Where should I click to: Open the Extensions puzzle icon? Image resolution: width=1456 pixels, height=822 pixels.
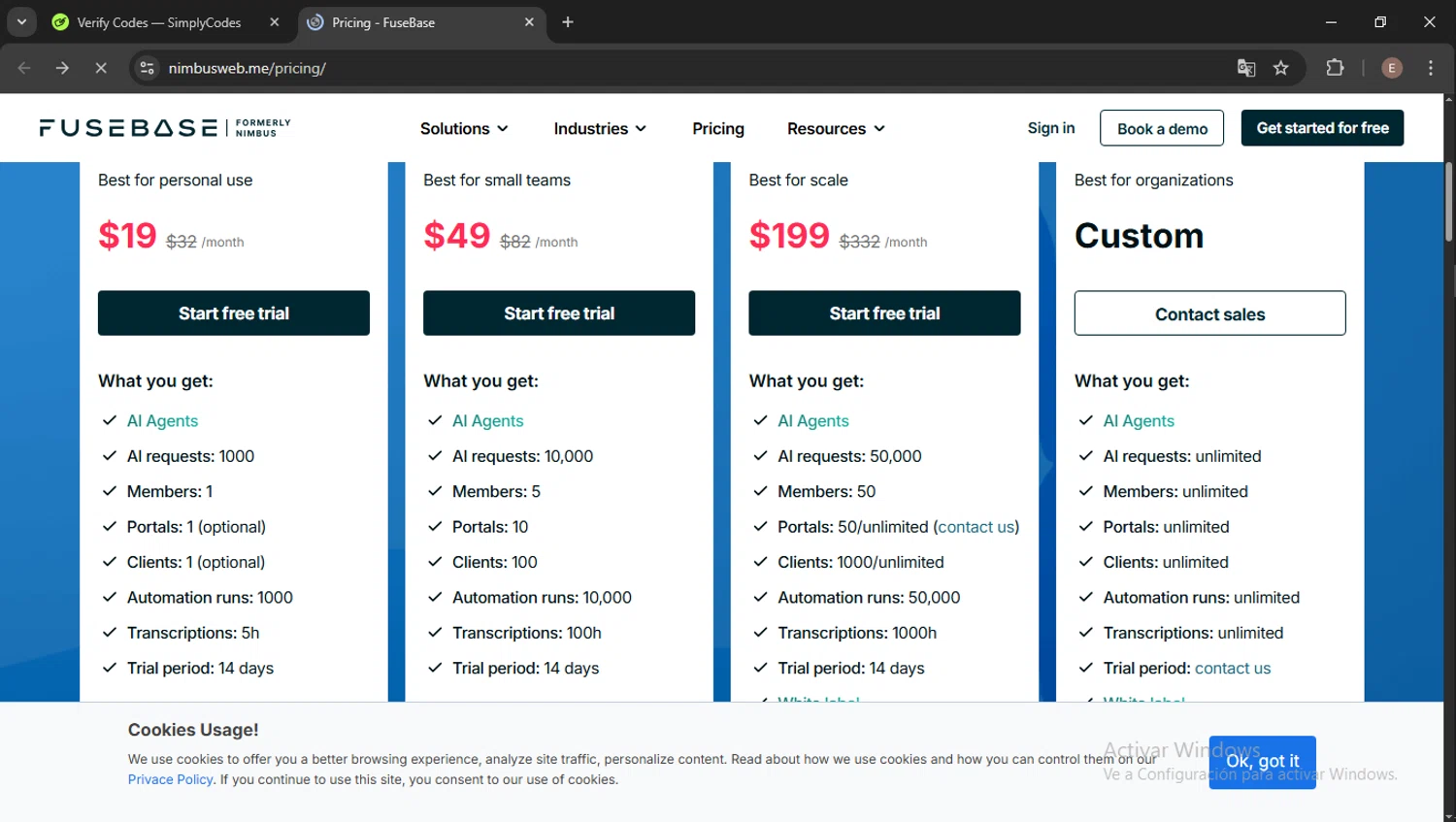1336,68
